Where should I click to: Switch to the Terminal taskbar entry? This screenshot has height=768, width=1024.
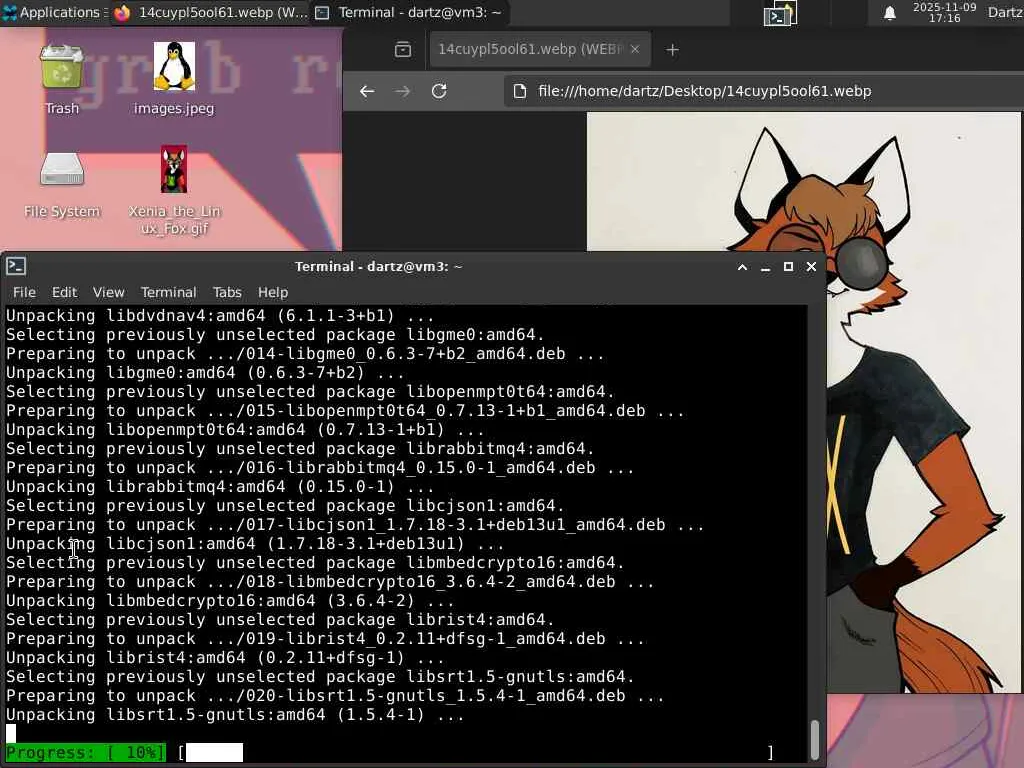[408, 12]
